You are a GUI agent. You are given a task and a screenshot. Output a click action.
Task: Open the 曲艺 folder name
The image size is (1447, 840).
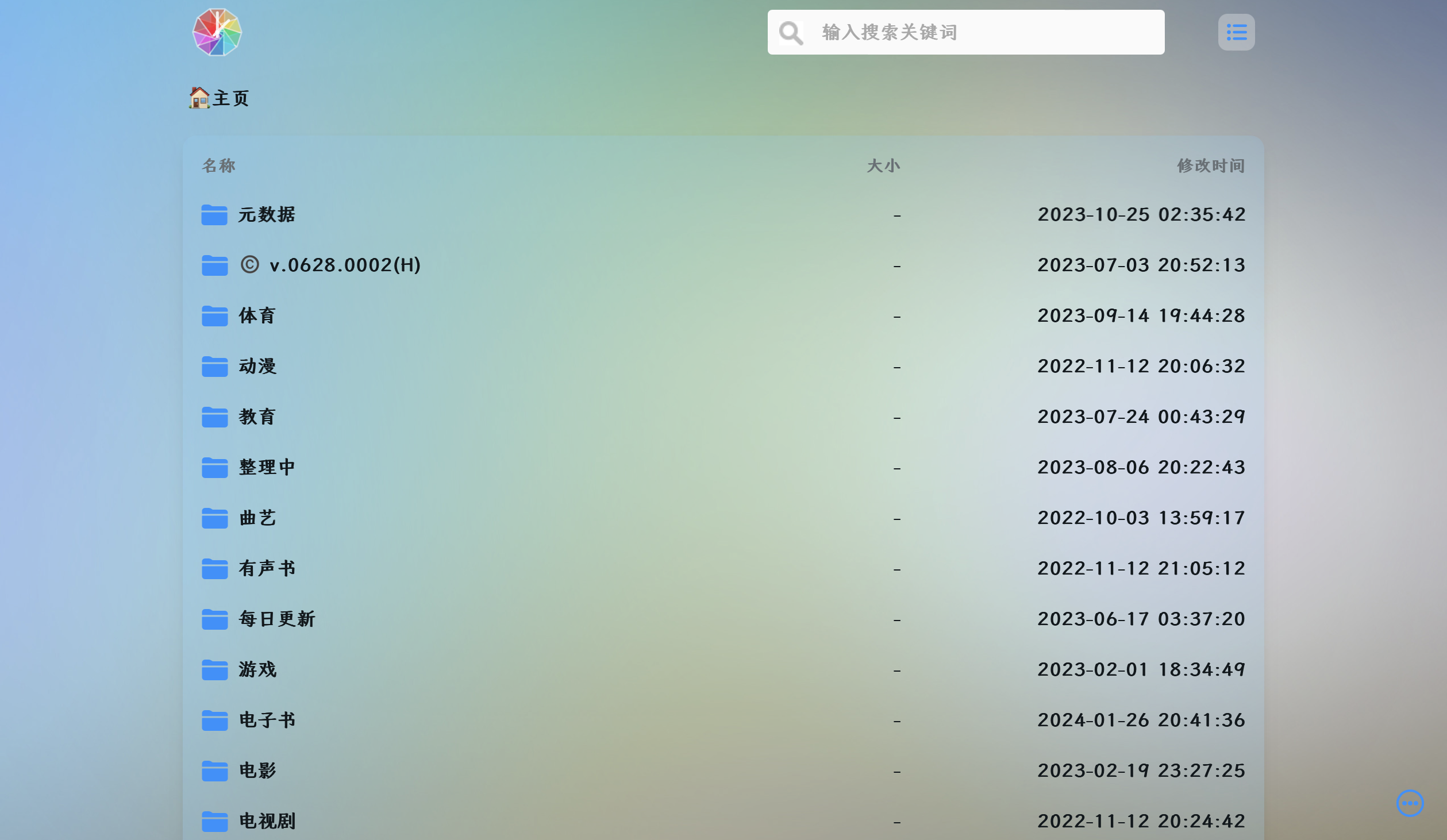(x=257, y=518)
